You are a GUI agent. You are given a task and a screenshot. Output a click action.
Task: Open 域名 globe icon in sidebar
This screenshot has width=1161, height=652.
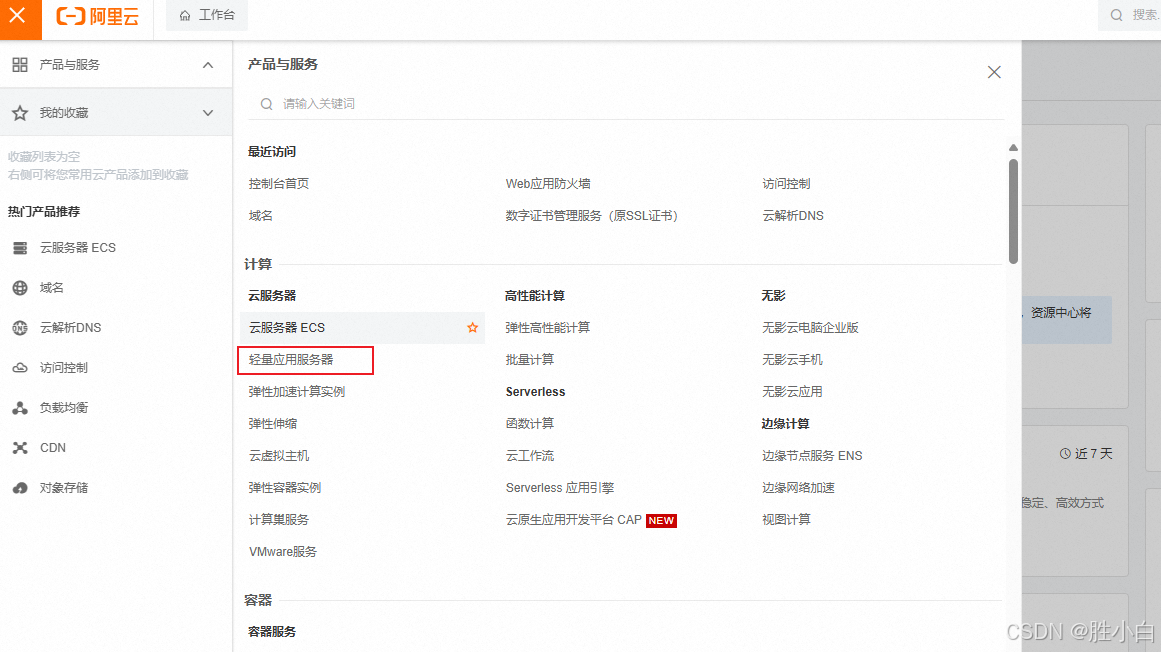coord(20,288)
